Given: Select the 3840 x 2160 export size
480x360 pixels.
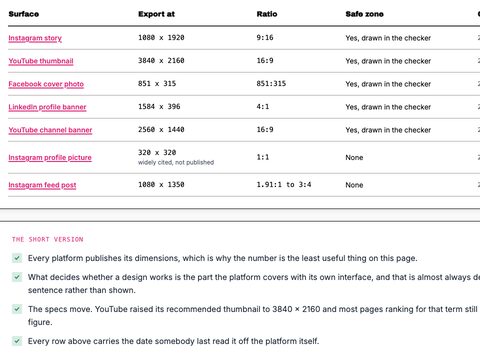Looking at the screenshot, I should click(161, 61).
